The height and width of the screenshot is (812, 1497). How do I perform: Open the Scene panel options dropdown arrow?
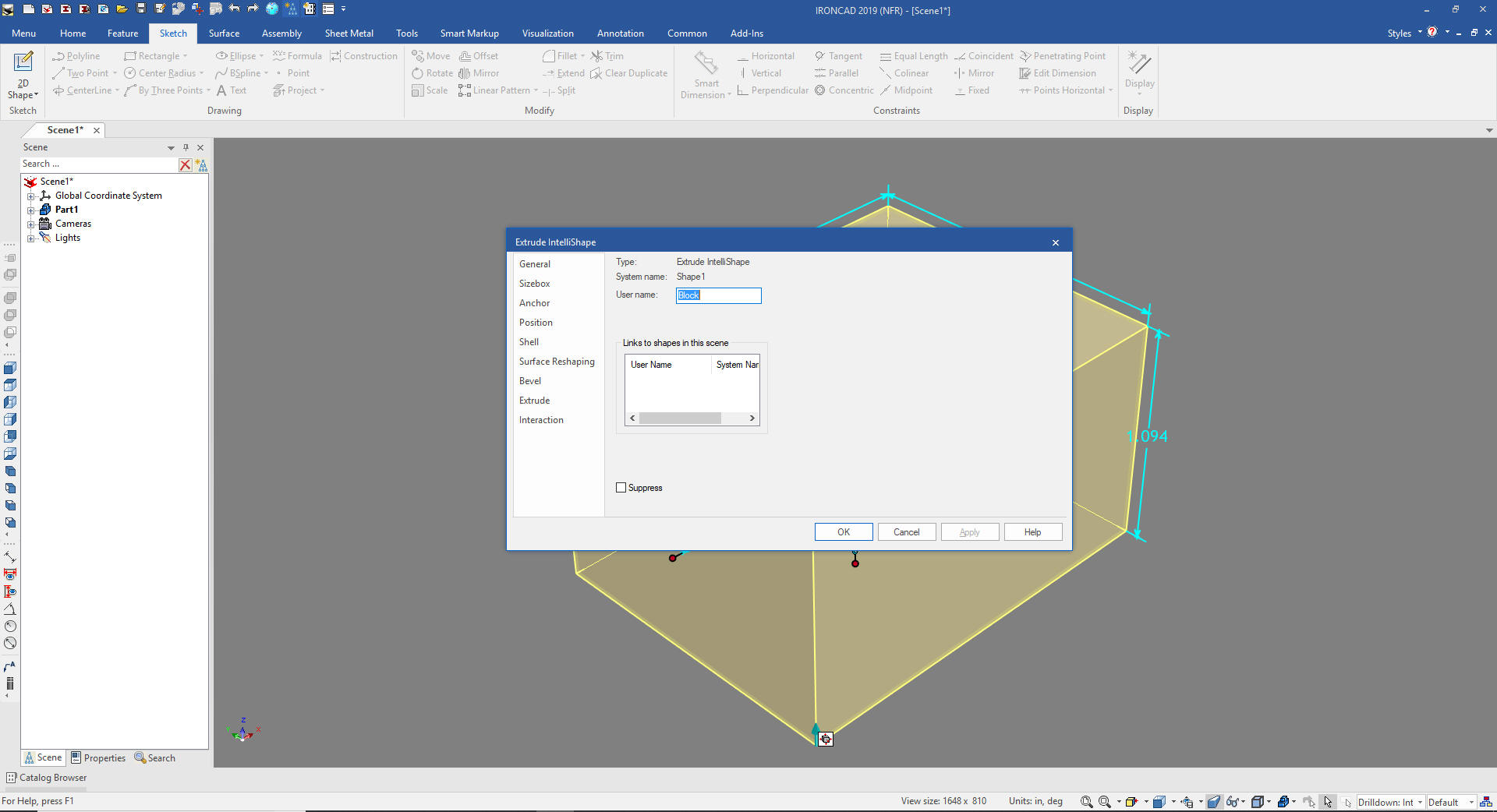(171, 148)
